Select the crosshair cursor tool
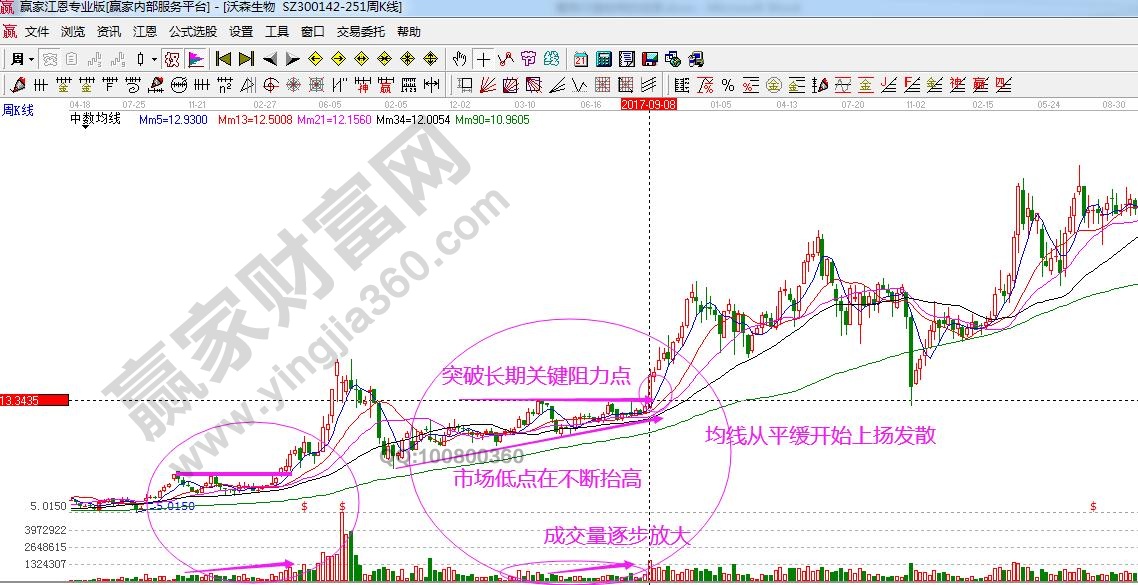 [x=482, y=58]
